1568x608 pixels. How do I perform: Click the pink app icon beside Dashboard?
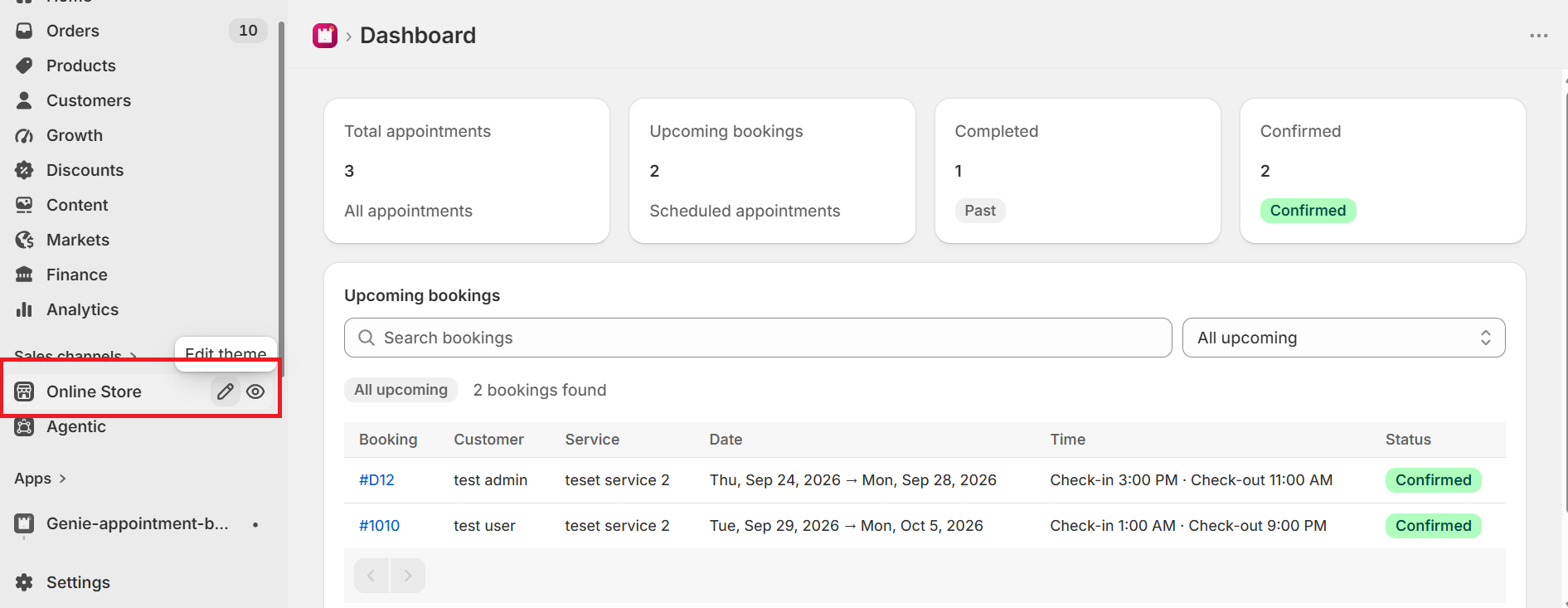(x=325, y=36)
